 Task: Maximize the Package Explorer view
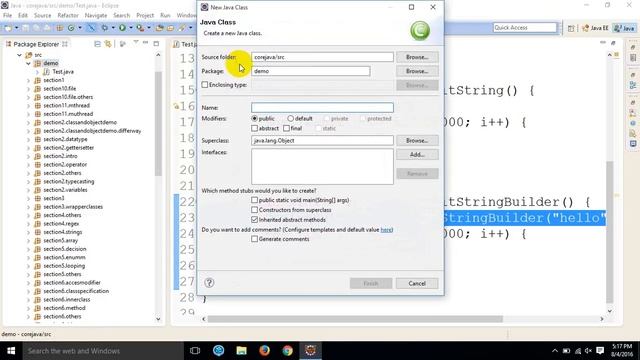pyautogui.click(x=156, y=43)
